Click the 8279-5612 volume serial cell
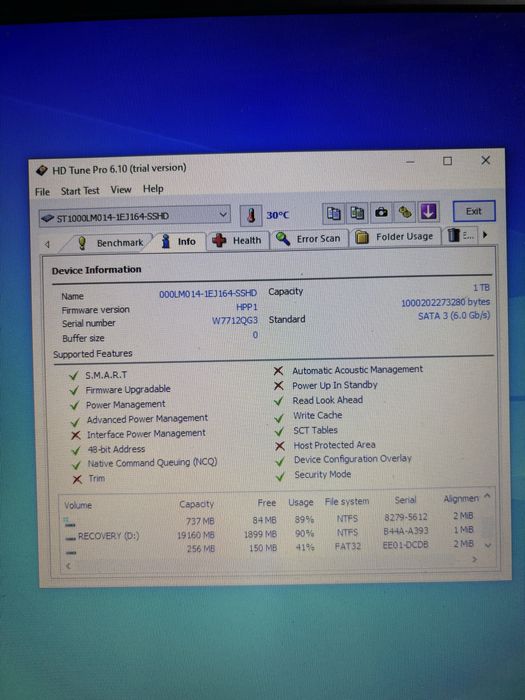 (405, 517)
